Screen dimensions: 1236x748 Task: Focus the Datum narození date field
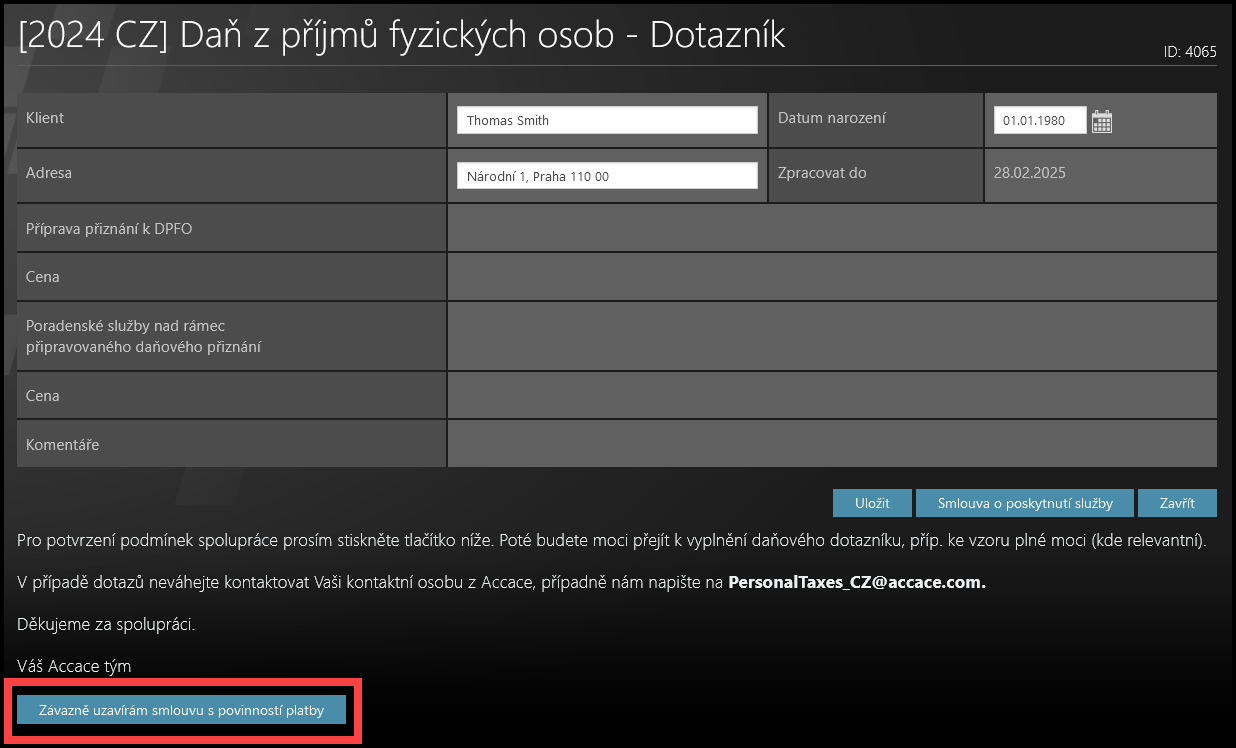1039,120
